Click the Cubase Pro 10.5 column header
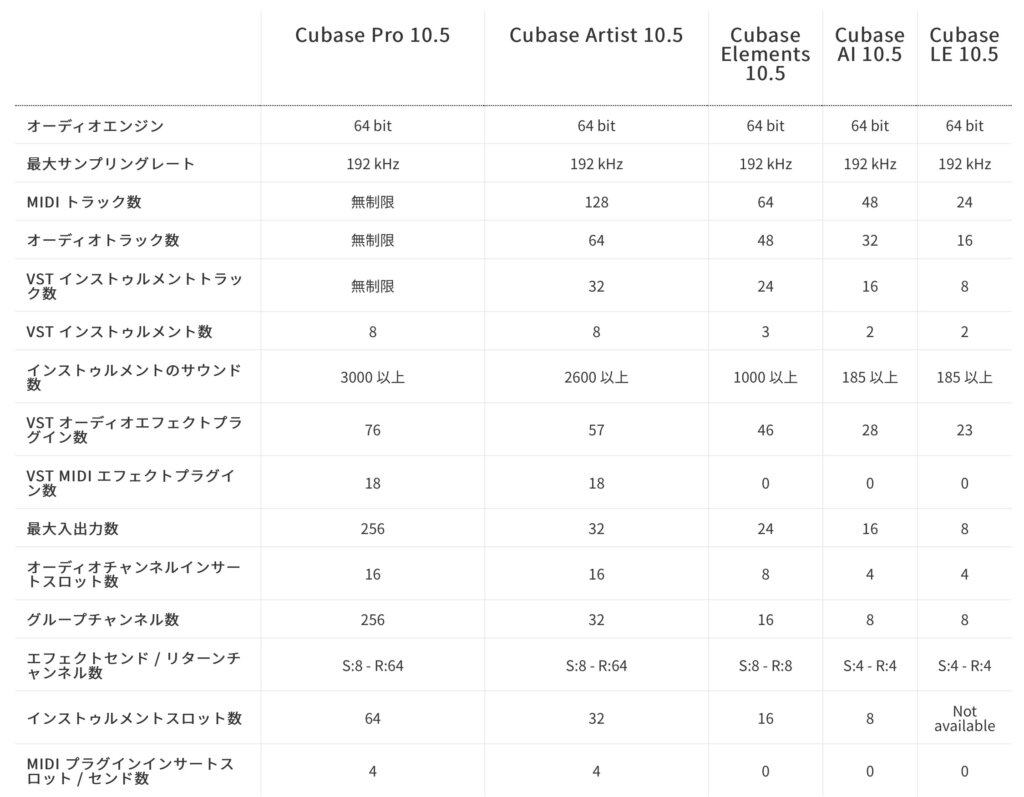 [x=372, y=35]
